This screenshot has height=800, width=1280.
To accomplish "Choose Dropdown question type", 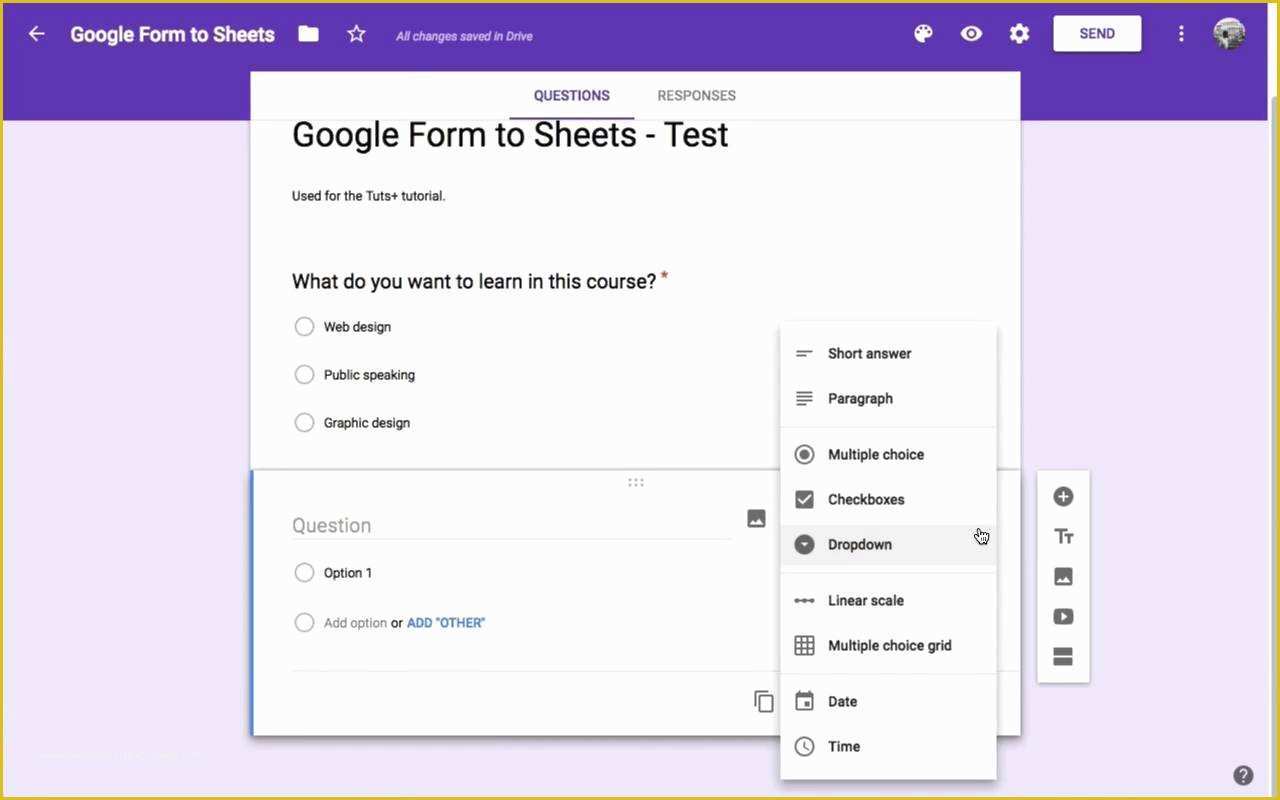I will 888,544.
